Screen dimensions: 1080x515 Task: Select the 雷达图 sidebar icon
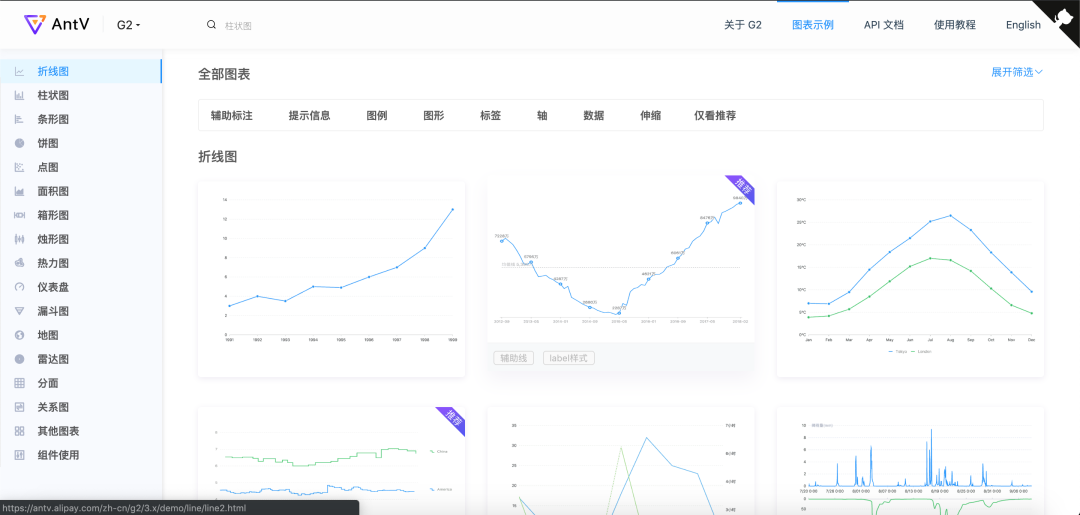(19, 359)
